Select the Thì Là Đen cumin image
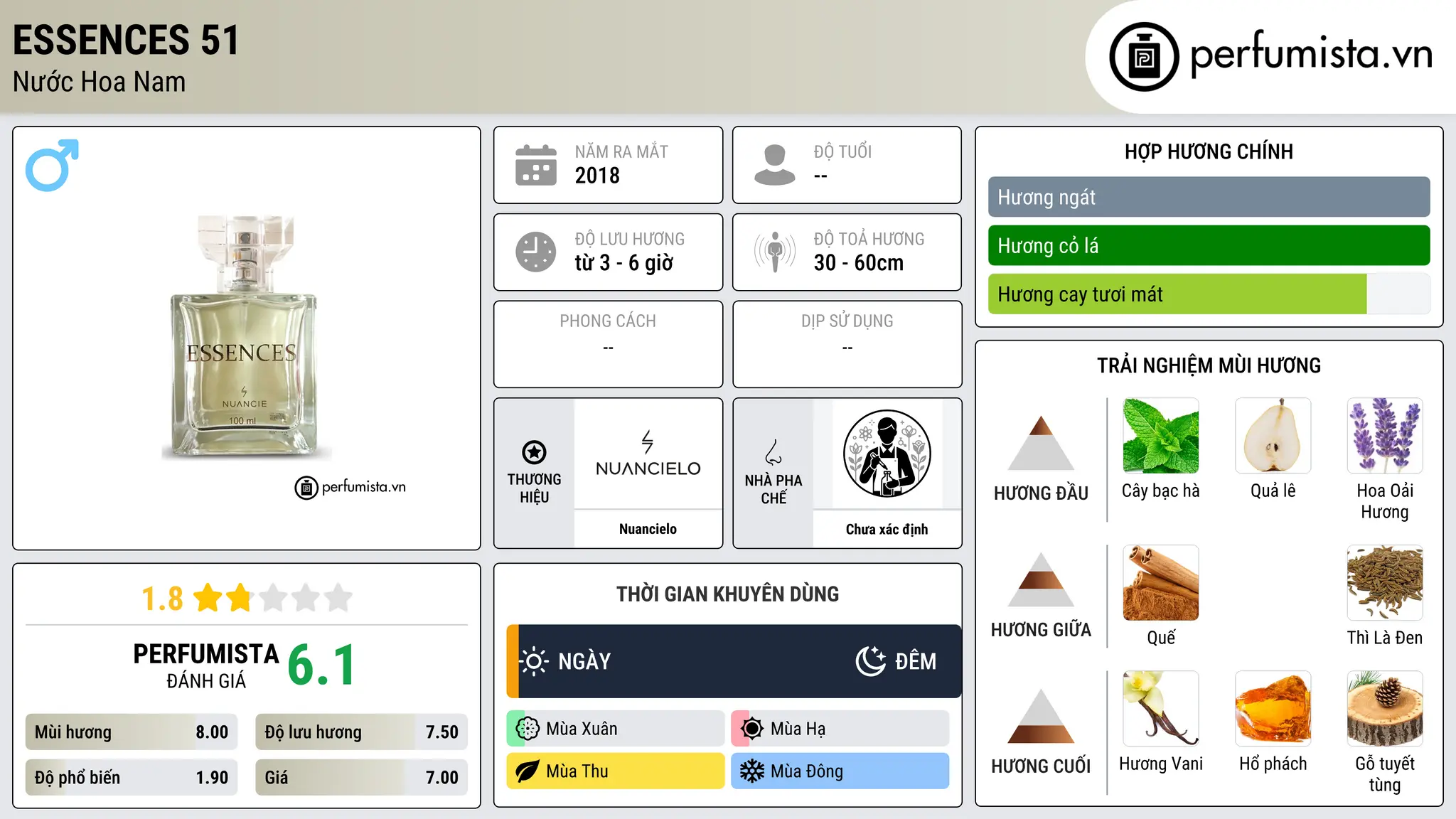This screenshot has height=819, width=1456. pyautogui.click(x=1385, y=583)
